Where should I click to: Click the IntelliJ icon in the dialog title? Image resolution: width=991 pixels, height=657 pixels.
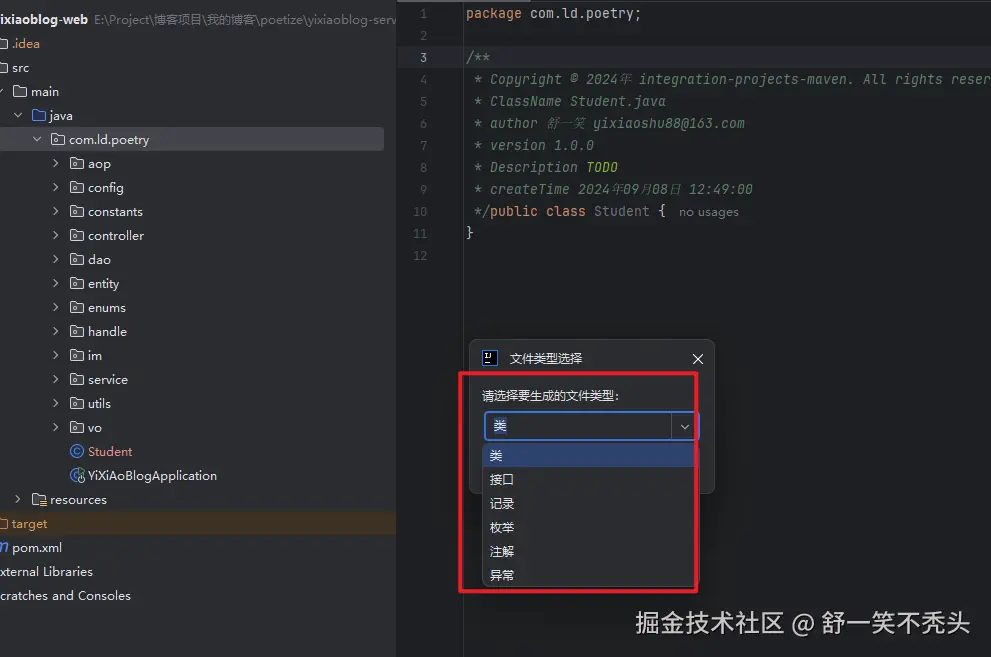[x=489, y=357]
